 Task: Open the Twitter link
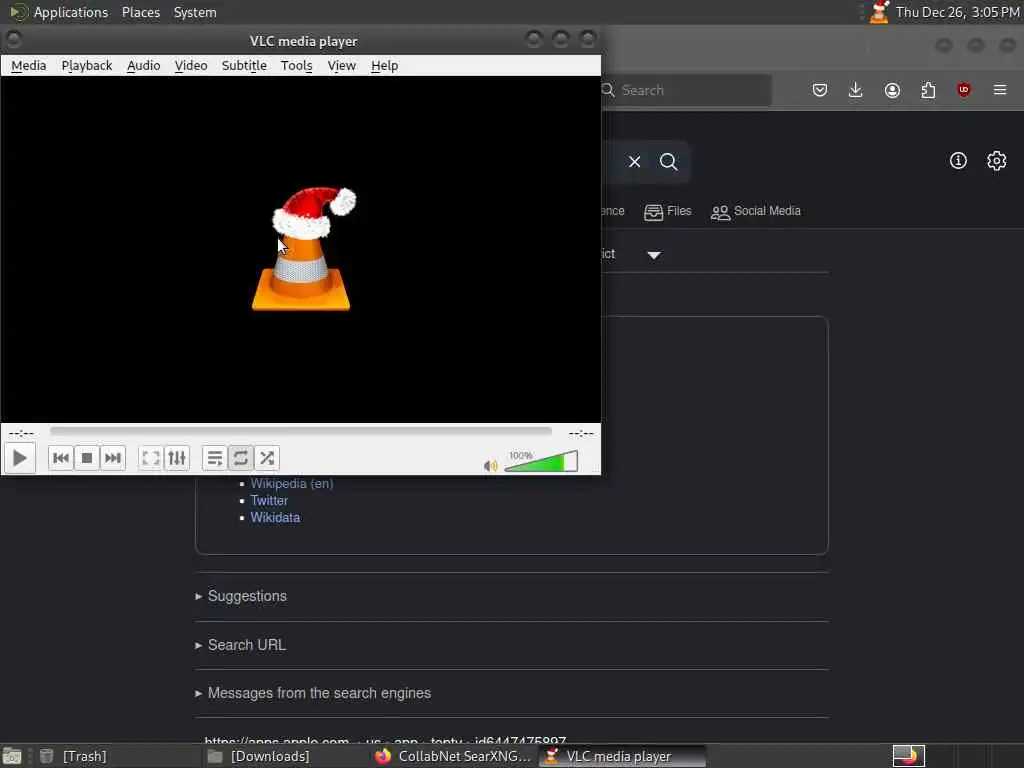tap(269, 500)
